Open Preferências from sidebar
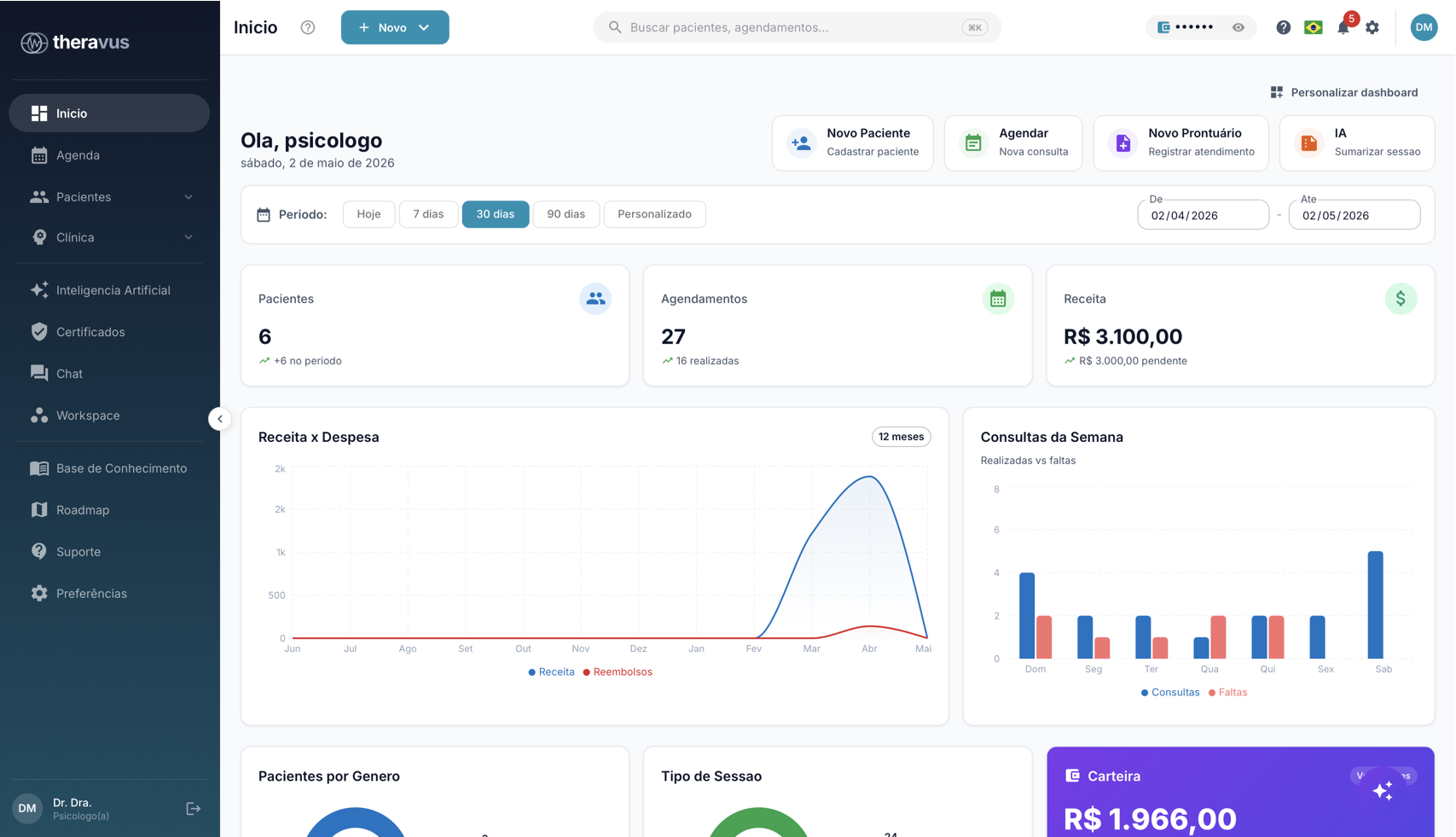Screen dimensions: 1456x837 point(109,594)
